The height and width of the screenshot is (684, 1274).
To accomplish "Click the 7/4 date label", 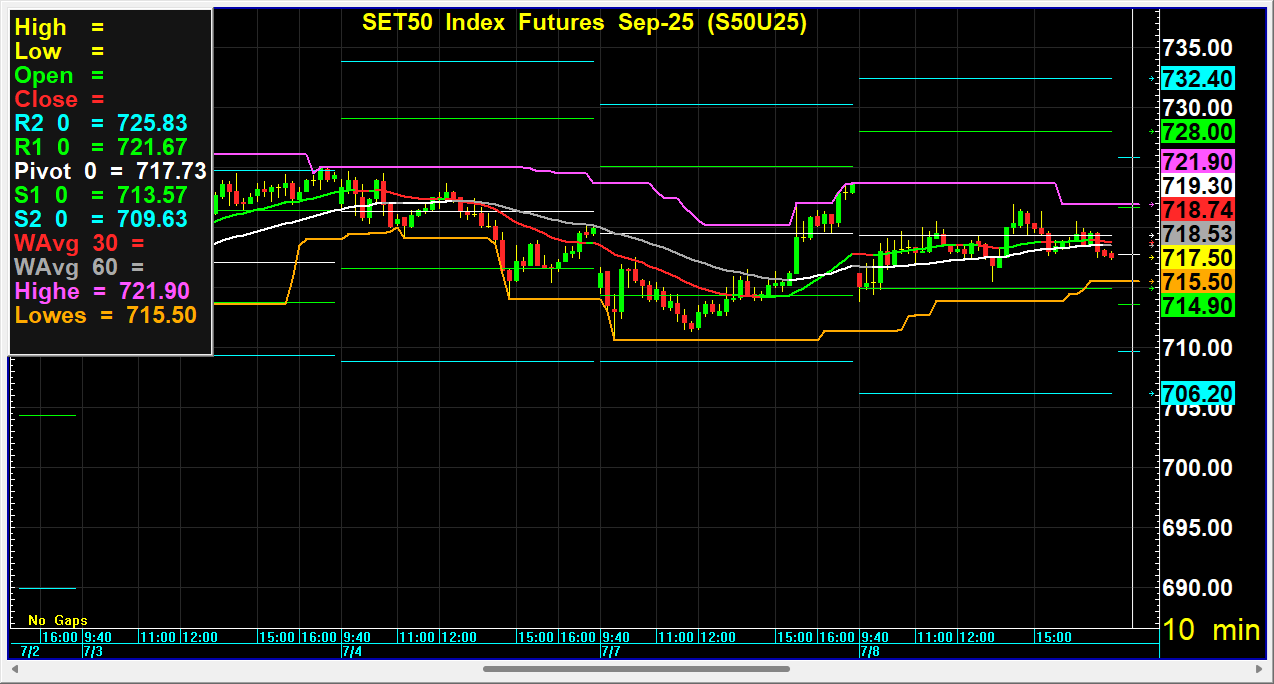I will (352, 651).
